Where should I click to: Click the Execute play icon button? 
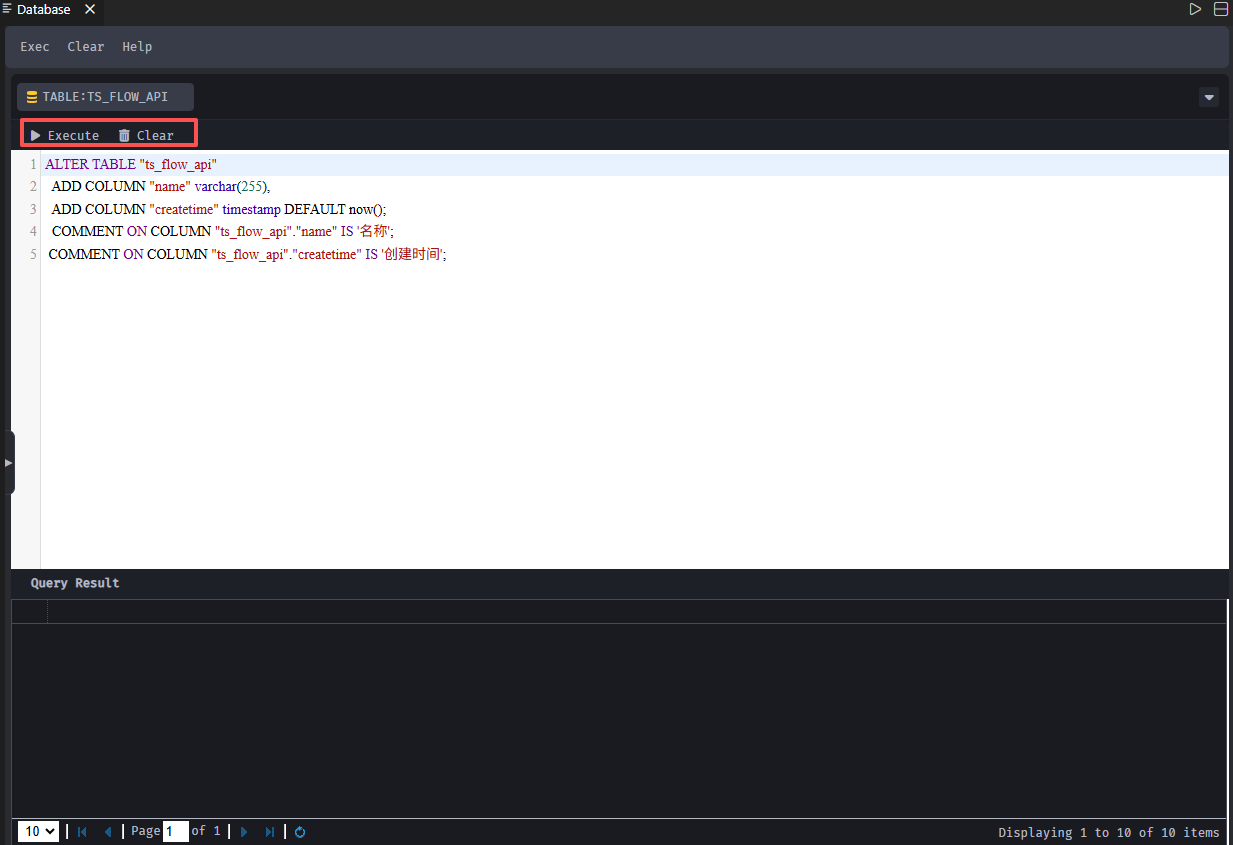(65, 135)
